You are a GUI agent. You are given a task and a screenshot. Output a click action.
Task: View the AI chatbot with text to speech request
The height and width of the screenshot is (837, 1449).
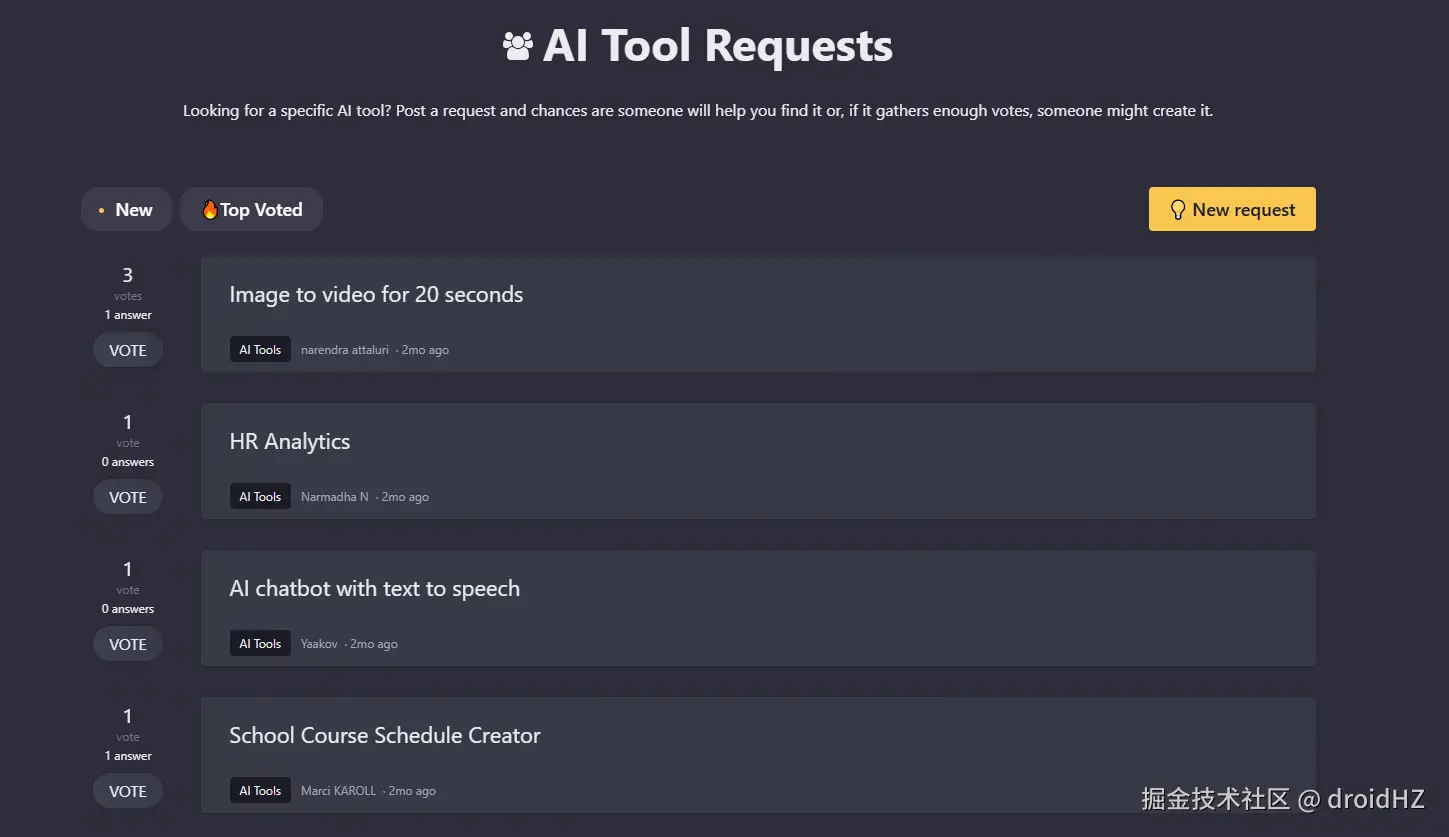click(x=374, y=589)
